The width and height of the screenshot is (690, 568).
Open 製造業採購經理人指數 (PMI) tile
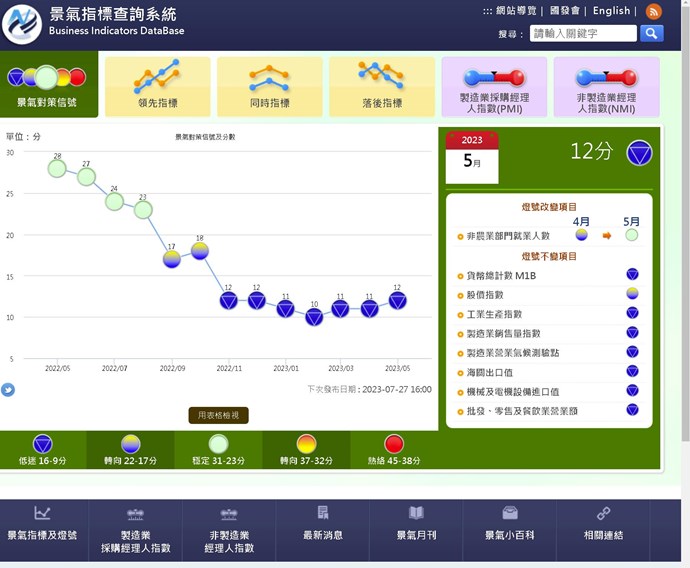(x=494, y=86)
